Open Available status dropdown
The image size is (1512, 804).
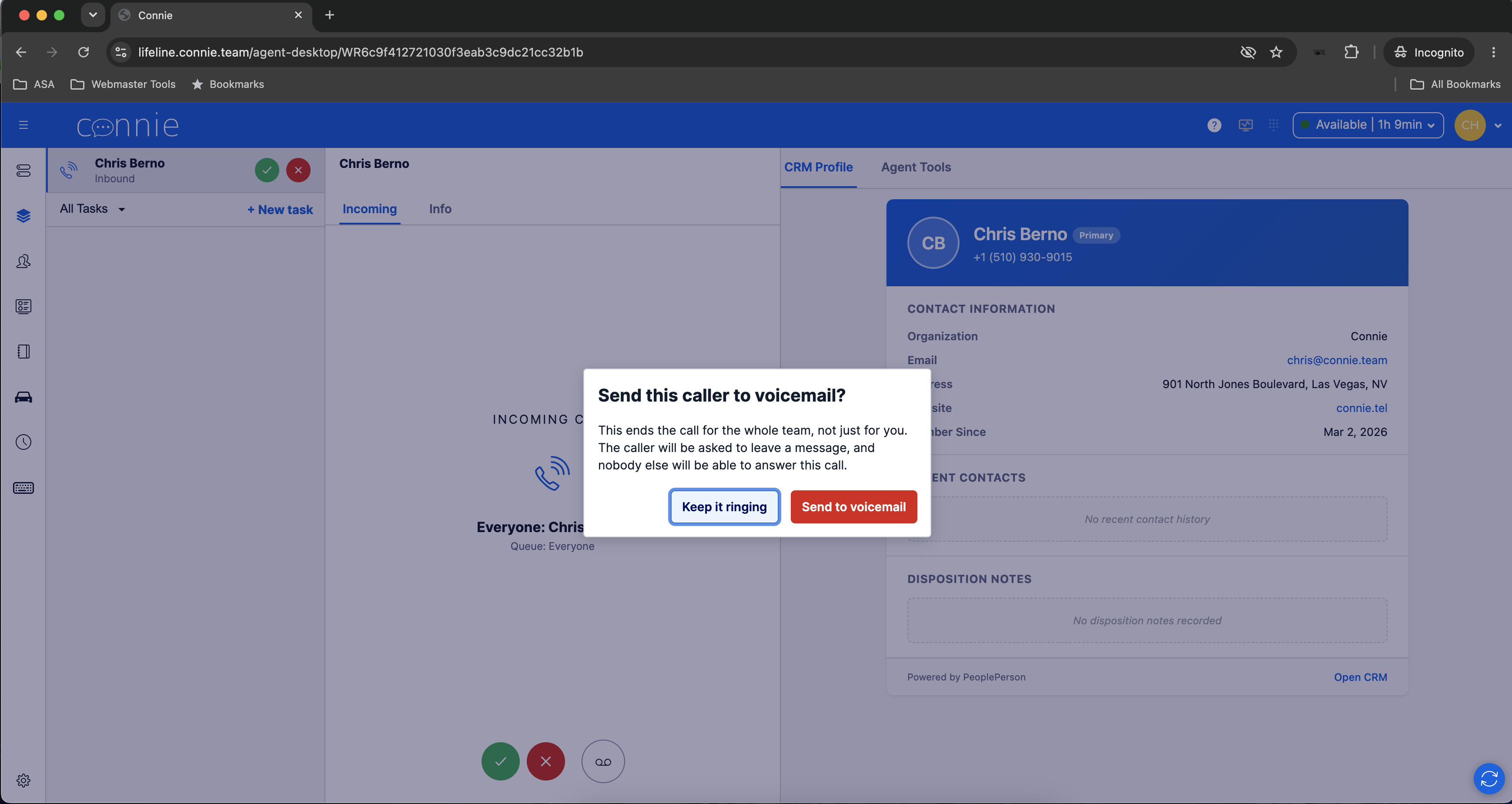[1368, 125]
